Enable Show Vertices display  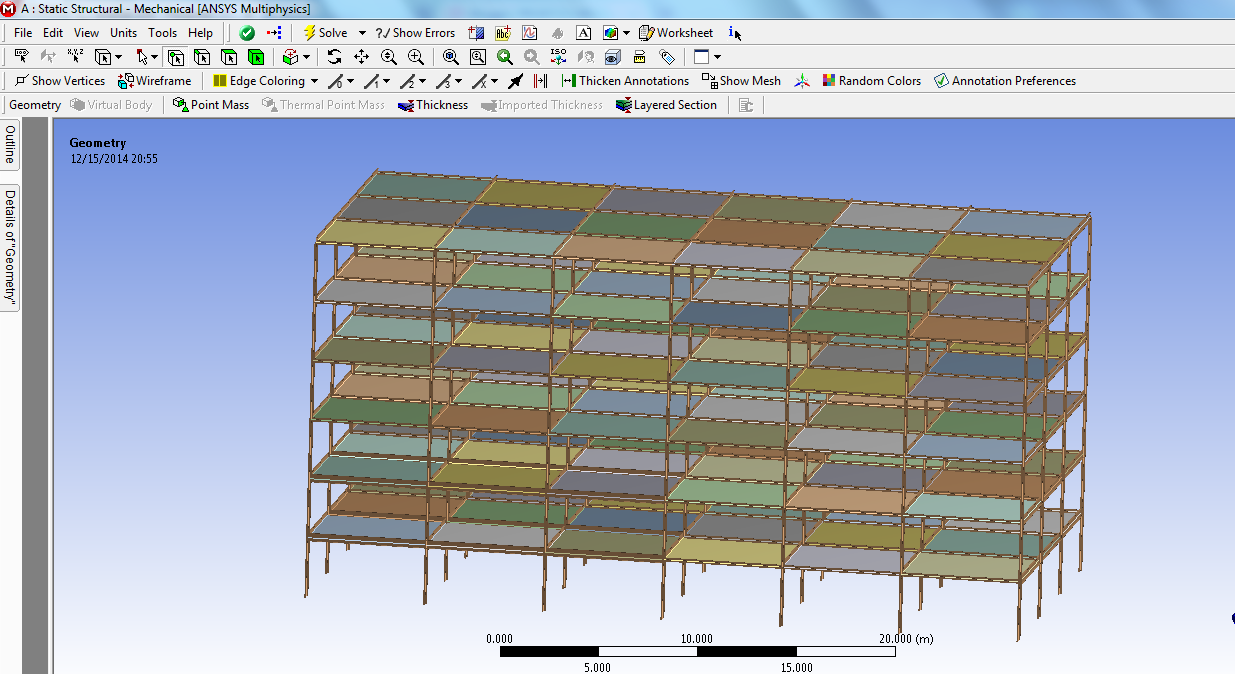pos(58,80)
